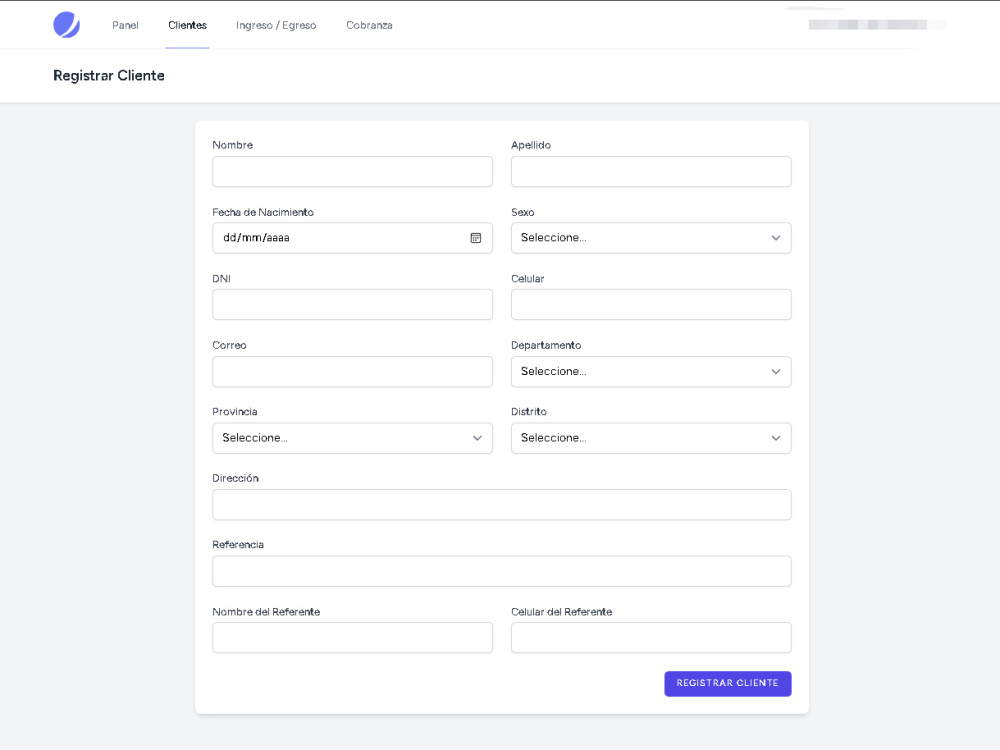Click the DNI label text

point(221,279)
